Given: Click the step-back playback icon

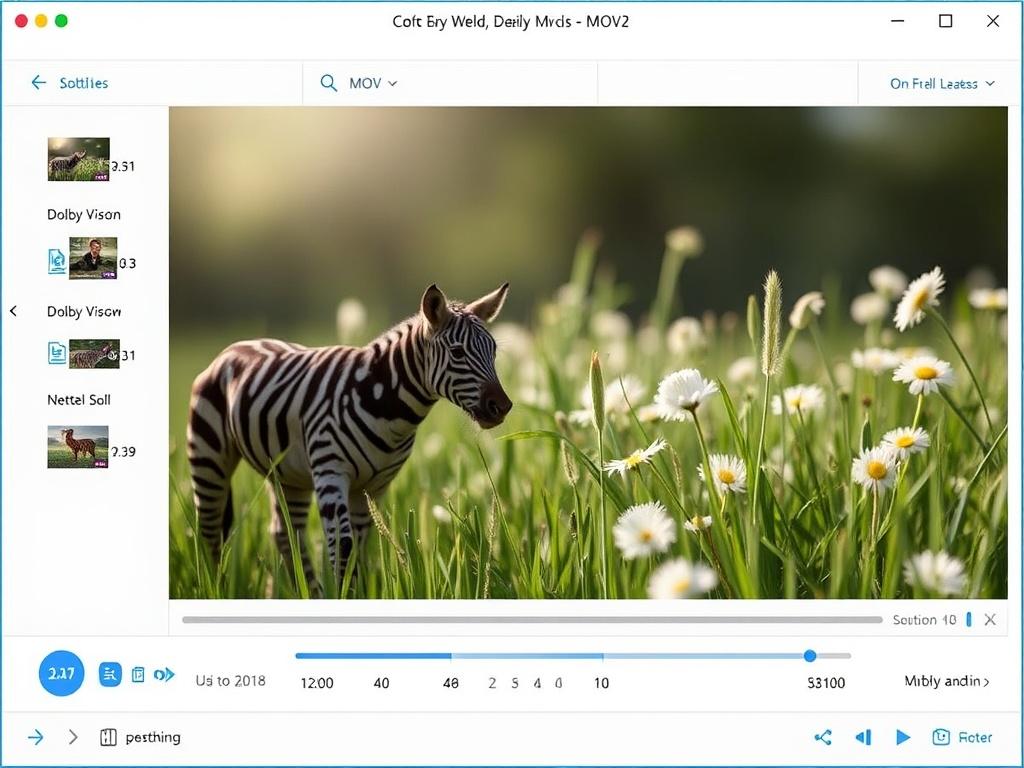Looking at the screenshot, I should 863,737.
